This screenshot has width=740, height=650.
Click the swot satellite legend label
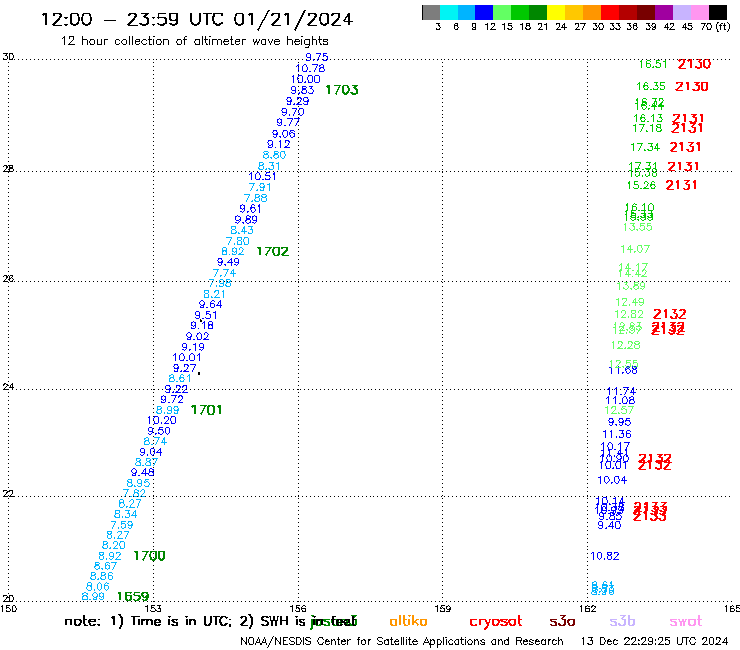pyautogui.click(x=686, y=621)
